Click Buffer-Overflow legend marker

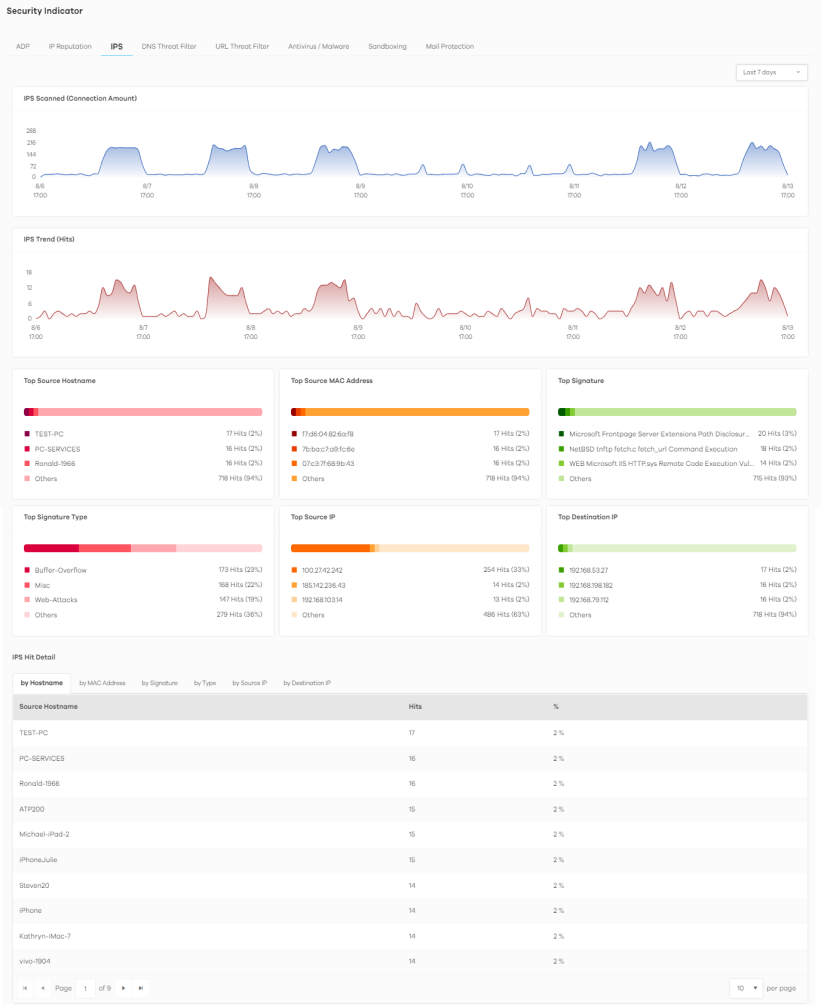pyautogui.click(x=26, y=570)
